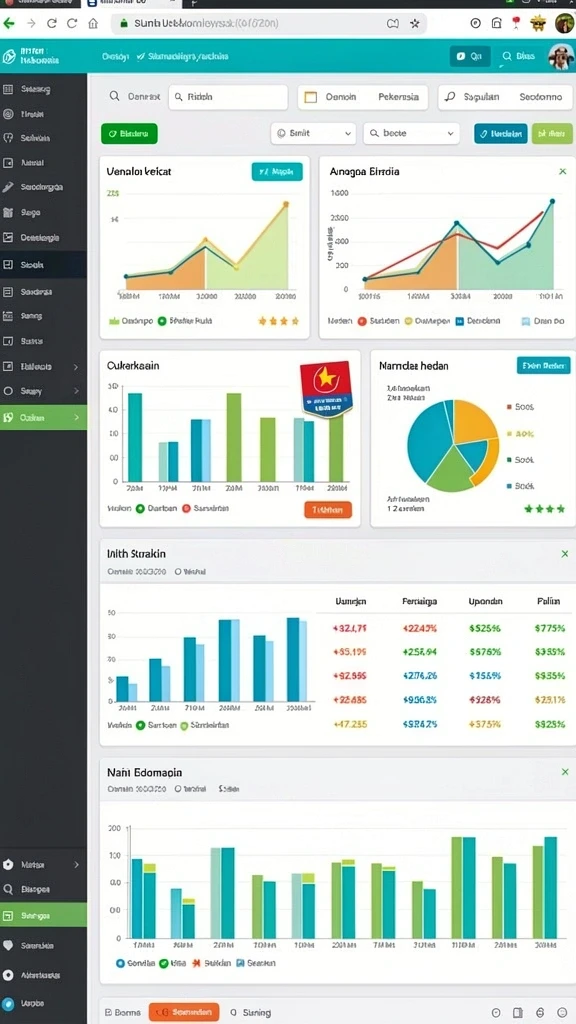This screenshot has height=1024, width=576.
Task: Click the smiley icon in the bottom bar
Action: 562,1012
